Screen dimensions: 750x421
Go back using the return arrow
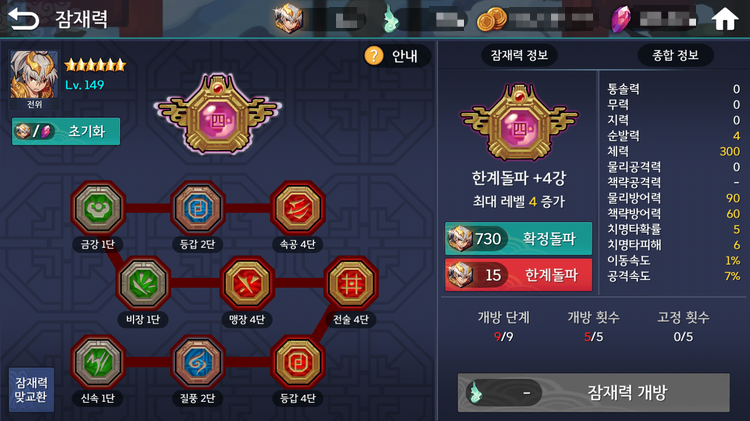coord(24,19)
